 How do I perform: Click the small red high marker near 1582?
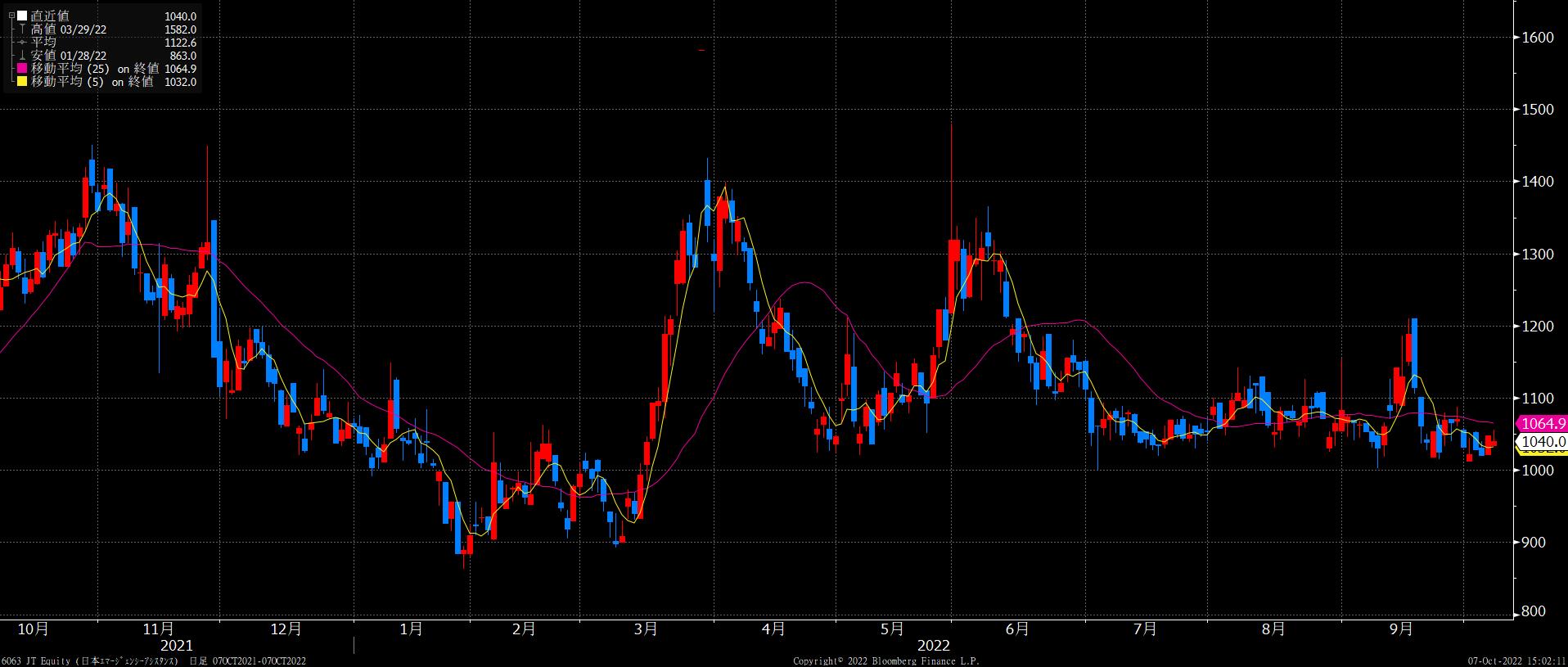[701, 51]
